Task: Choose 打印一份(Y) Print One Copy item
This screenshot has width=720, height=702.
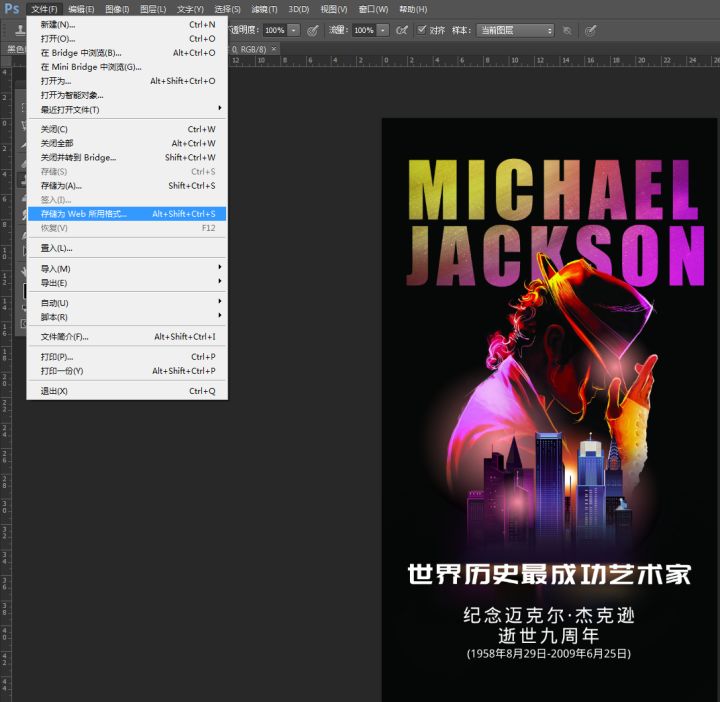Action: point(127,371)
